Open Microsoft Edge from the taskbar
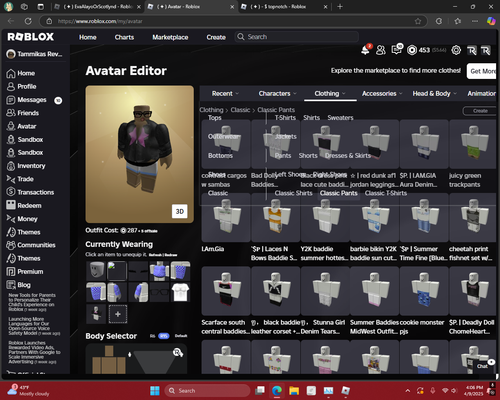The width and height of the screenshot is (500, 400). [277, 390]
